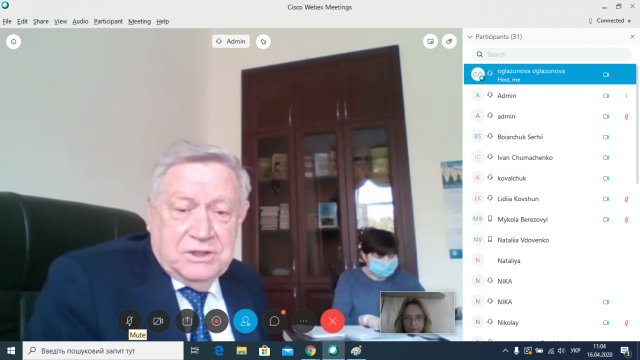Click muted mic icon for Mykola Berezovyi
The height and width of the screenshot is (360, 640).
(x=627, y=220)
